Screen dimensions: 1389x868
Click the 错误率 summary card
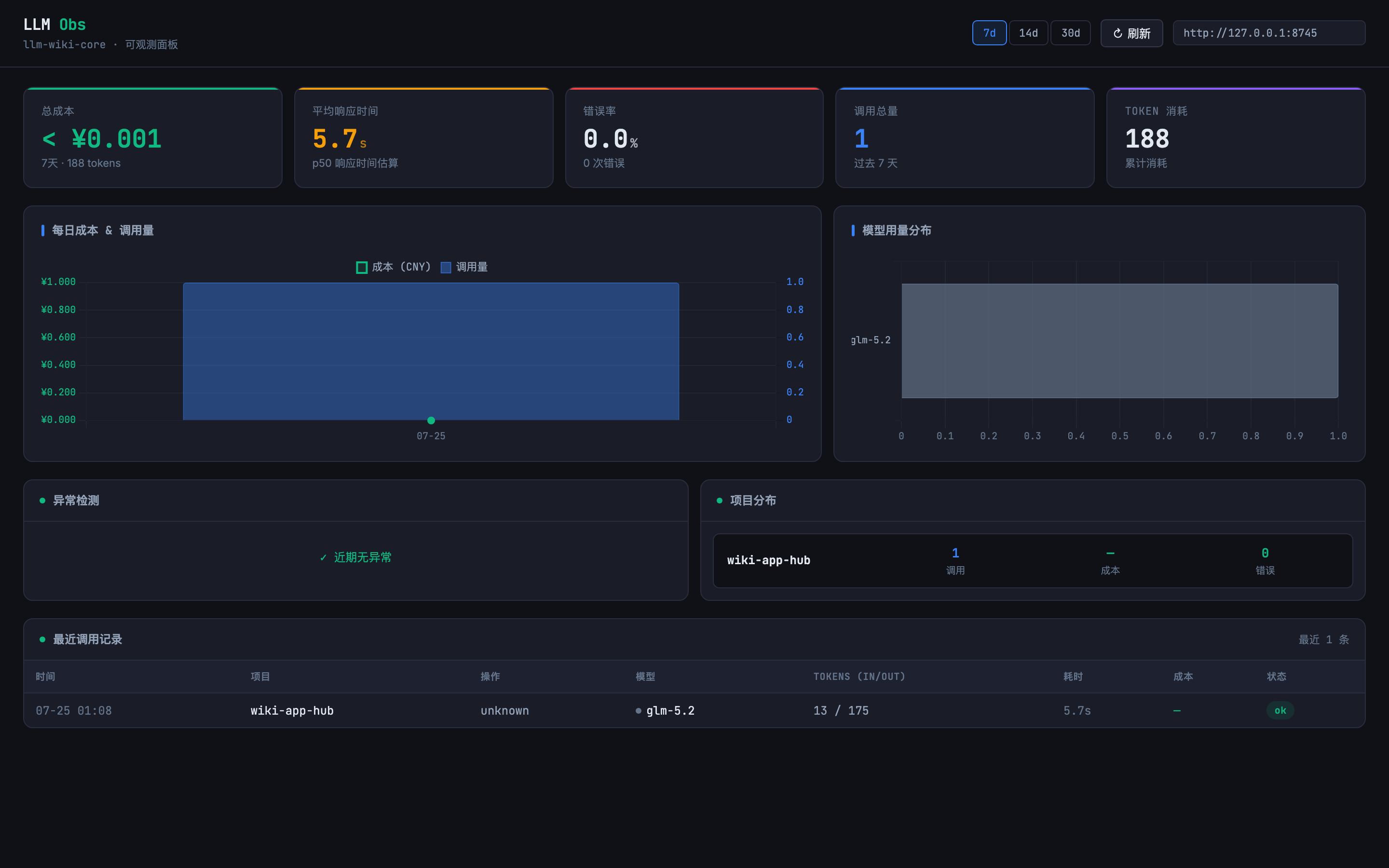pos(694,138)
